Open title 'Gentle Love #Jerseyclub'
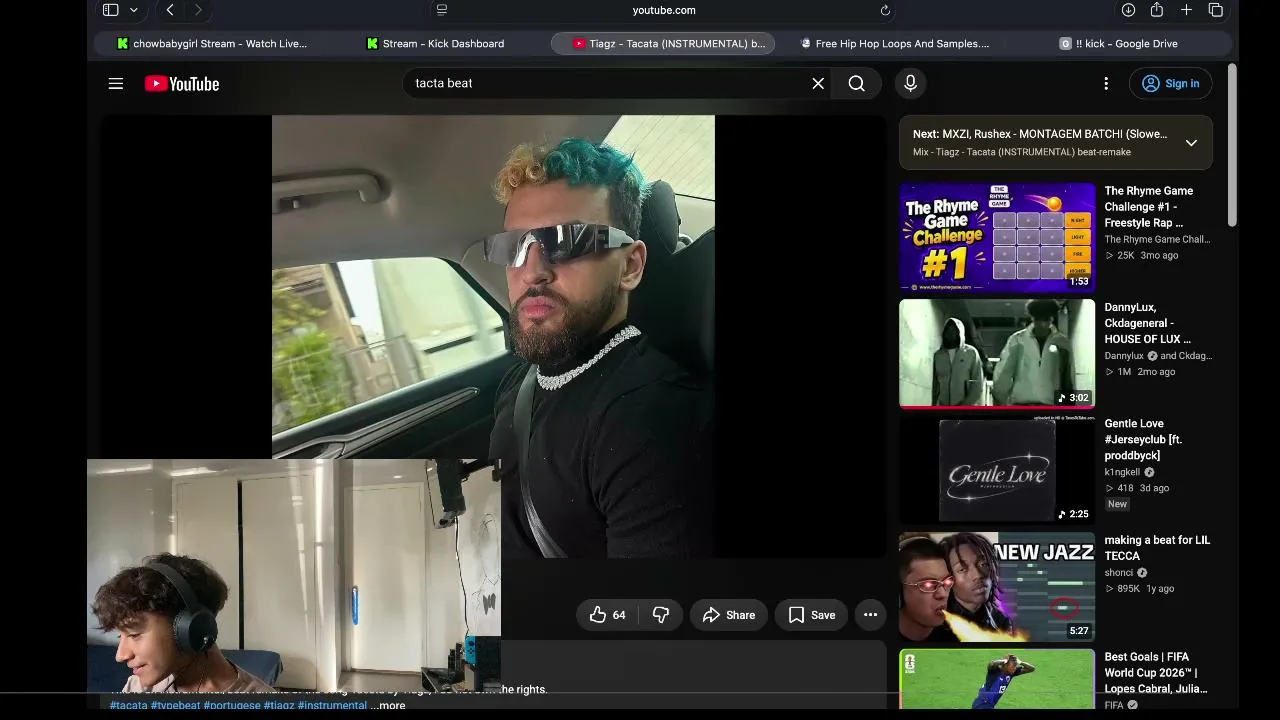 click(1143, 440)
